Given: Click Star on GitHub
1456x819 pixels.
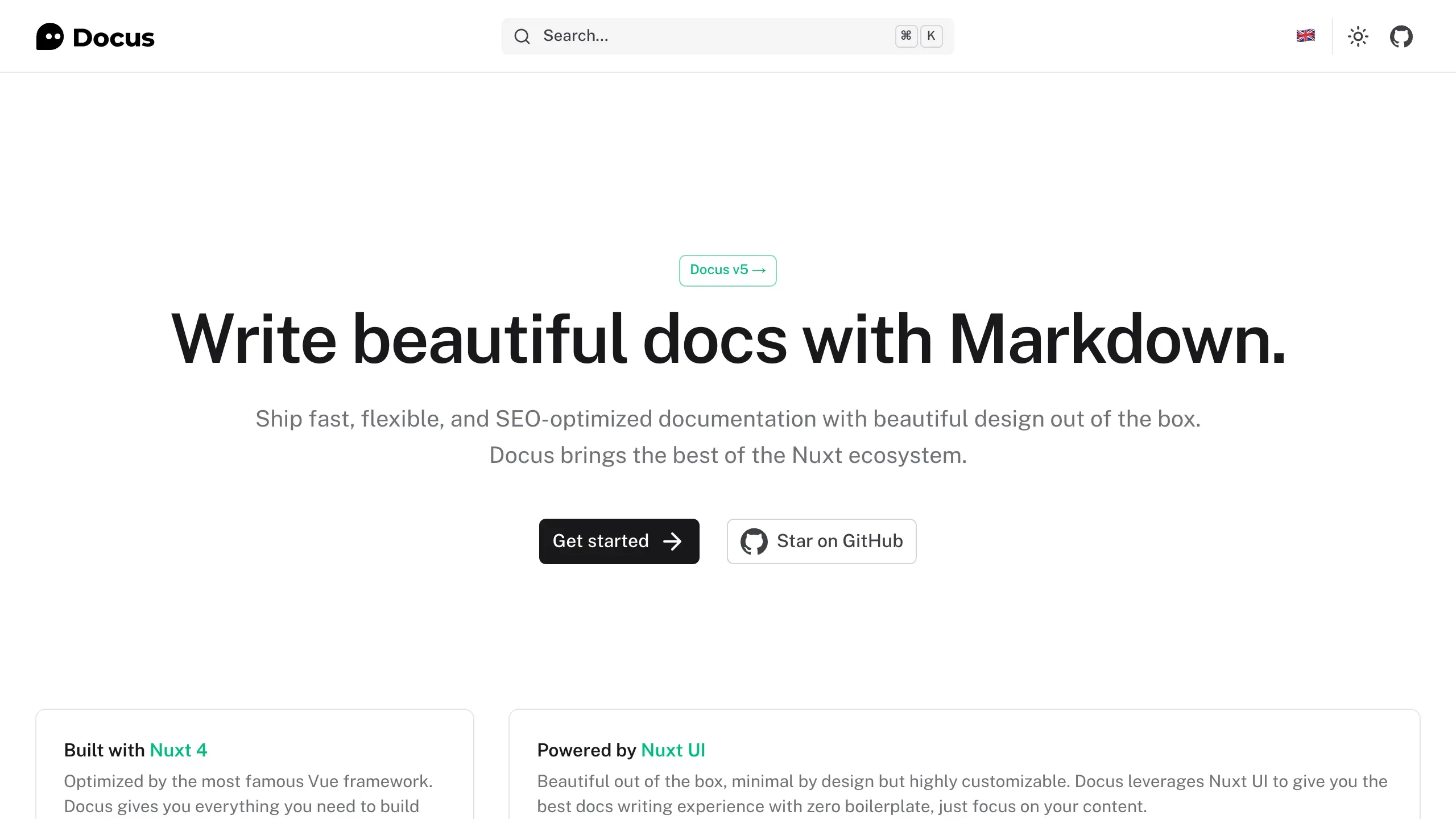Looking at the screenshot, I should pos(821,541).
